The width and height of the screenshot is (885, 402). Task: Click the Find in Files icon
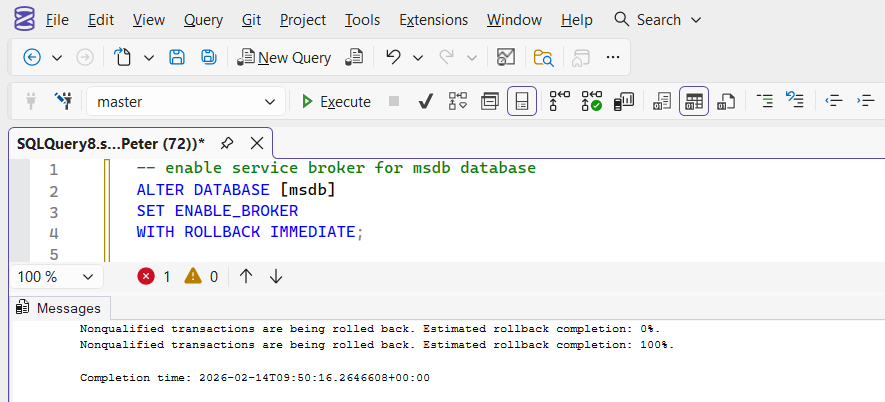click(544, 57)
